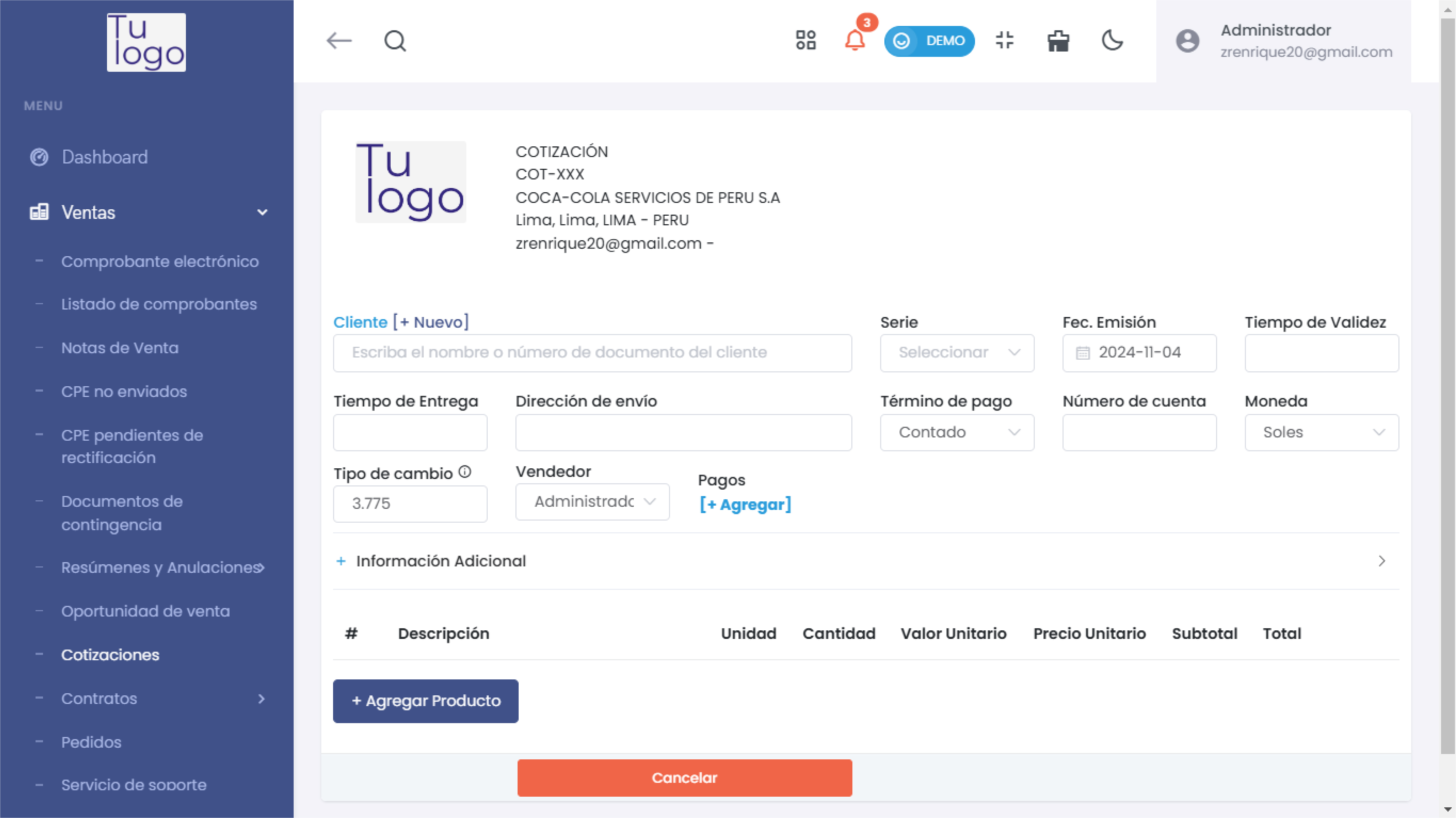Image resolution: width=1456 pixels, height=818 pixels.
Task: Open notifications bell with badge
Action: click(x=855, y=41)
